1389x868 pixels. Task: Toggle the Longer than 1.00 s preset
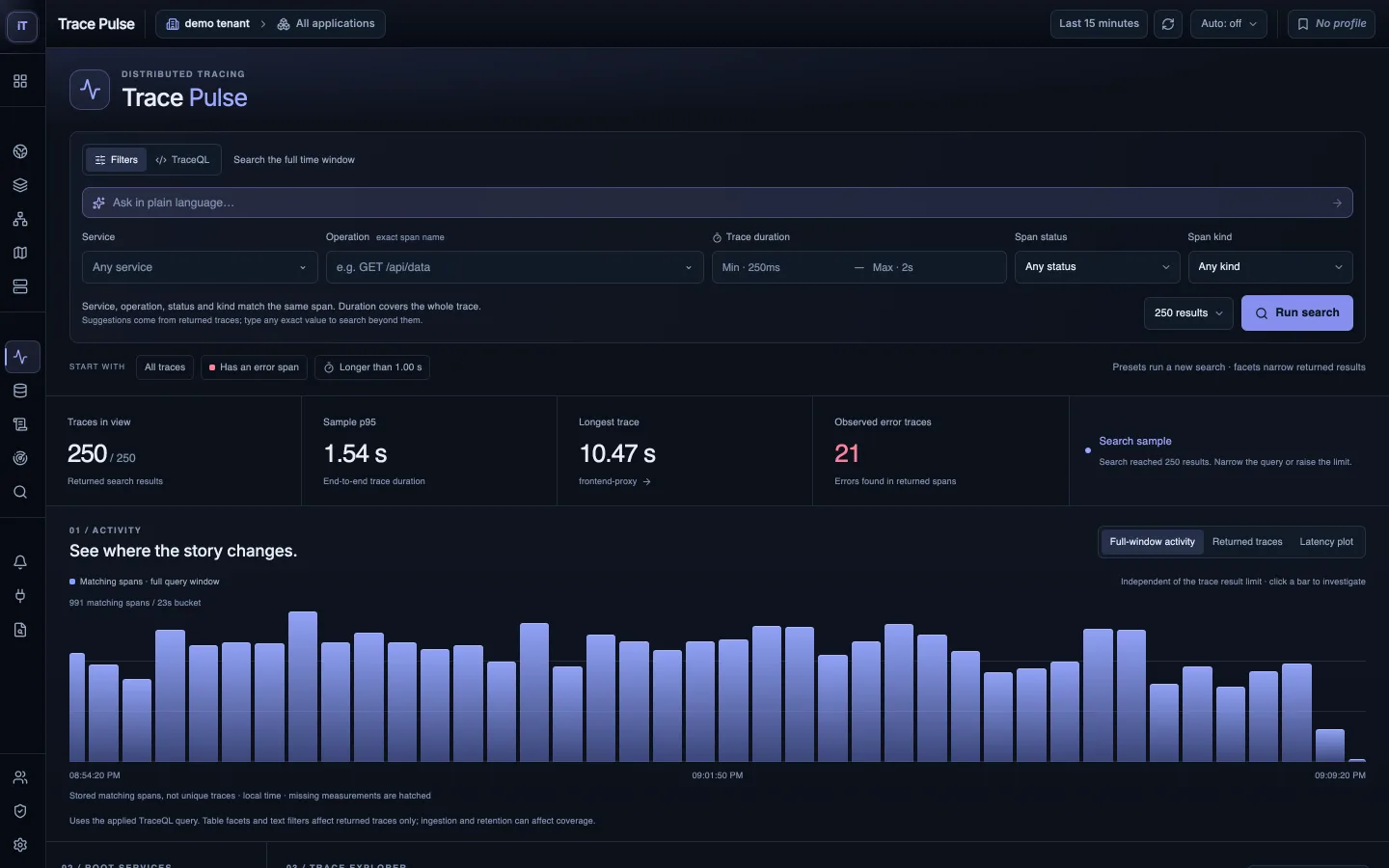[x=372, y=367]
